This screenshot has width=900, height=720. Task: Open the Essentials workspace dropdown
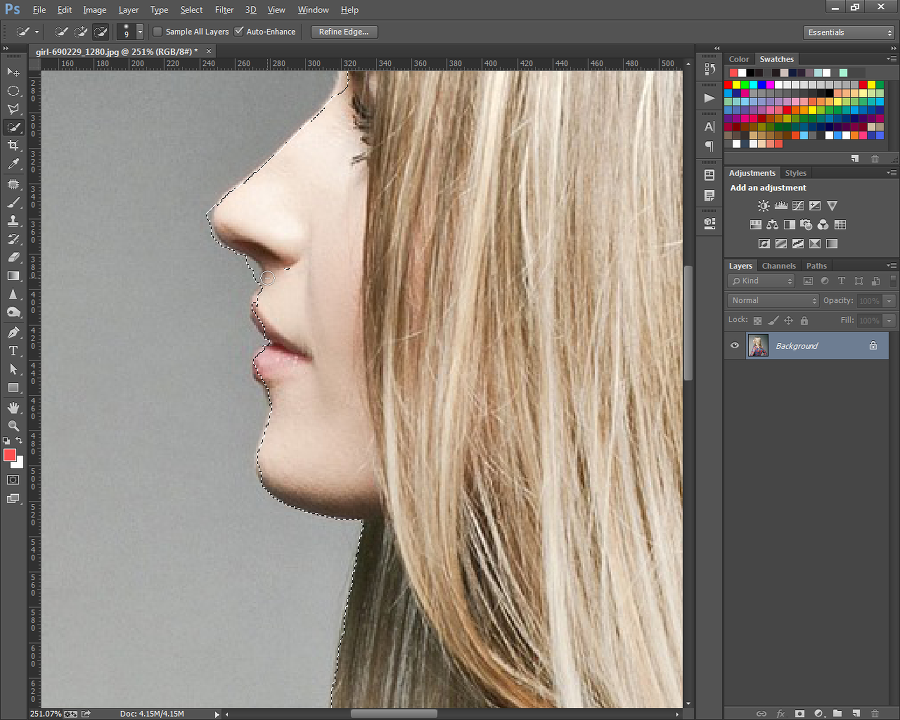tap(849, 32)
